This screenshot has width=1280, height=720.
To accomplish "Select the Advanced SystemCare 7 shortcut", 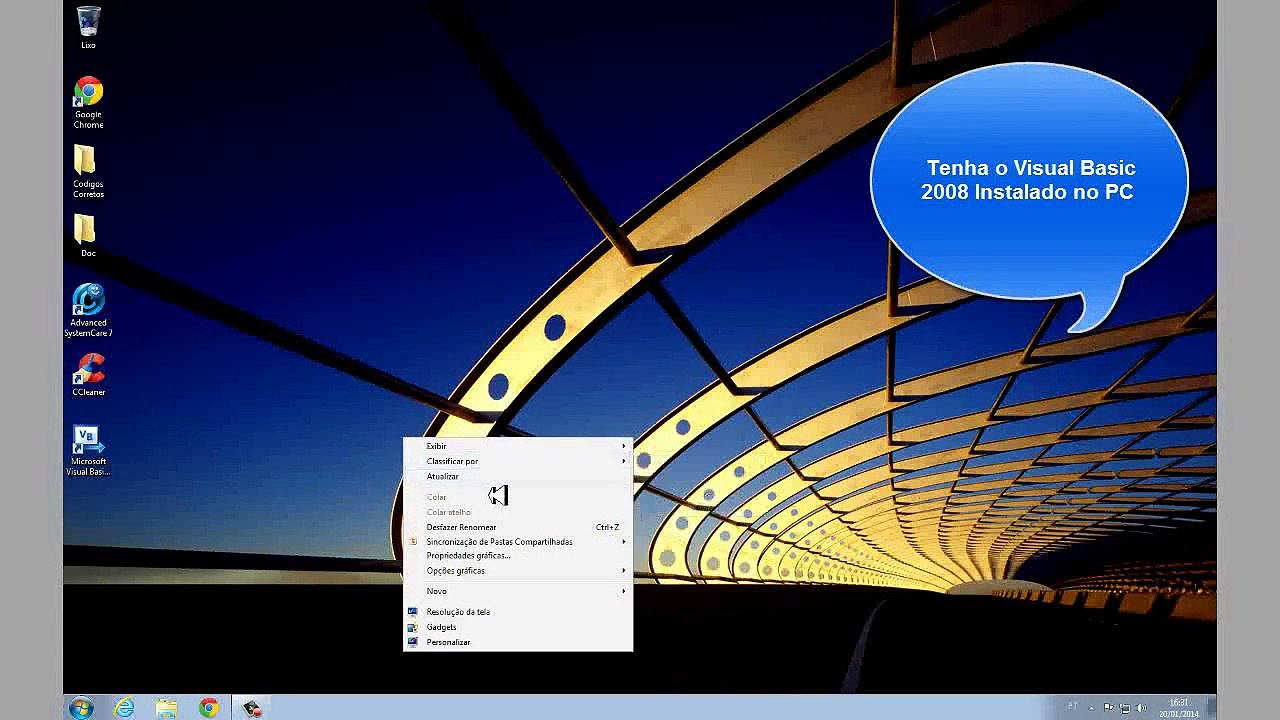I will [88, 310].
